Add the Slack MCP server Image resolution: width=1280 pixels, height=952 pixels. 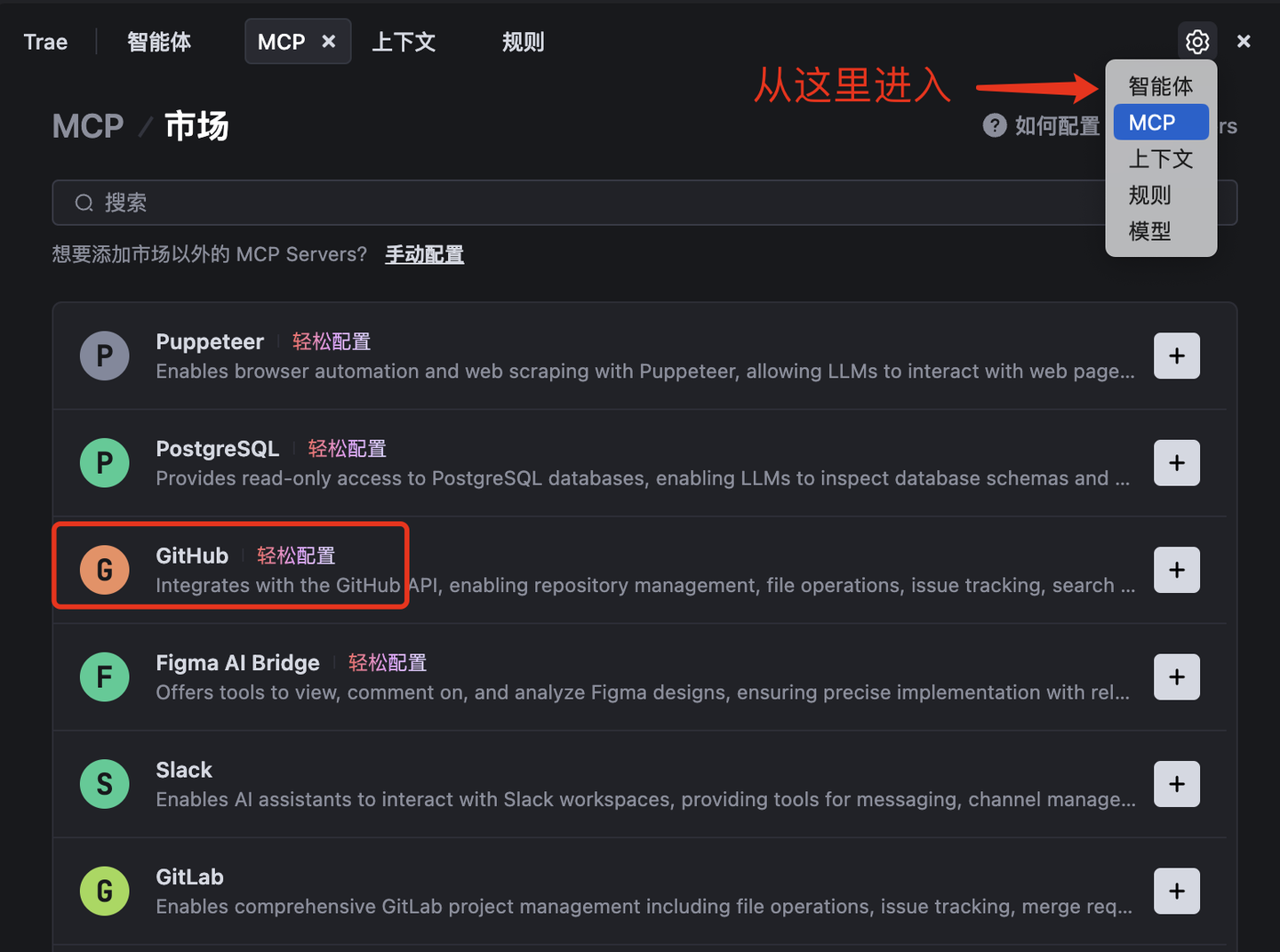pos(1176,784)
